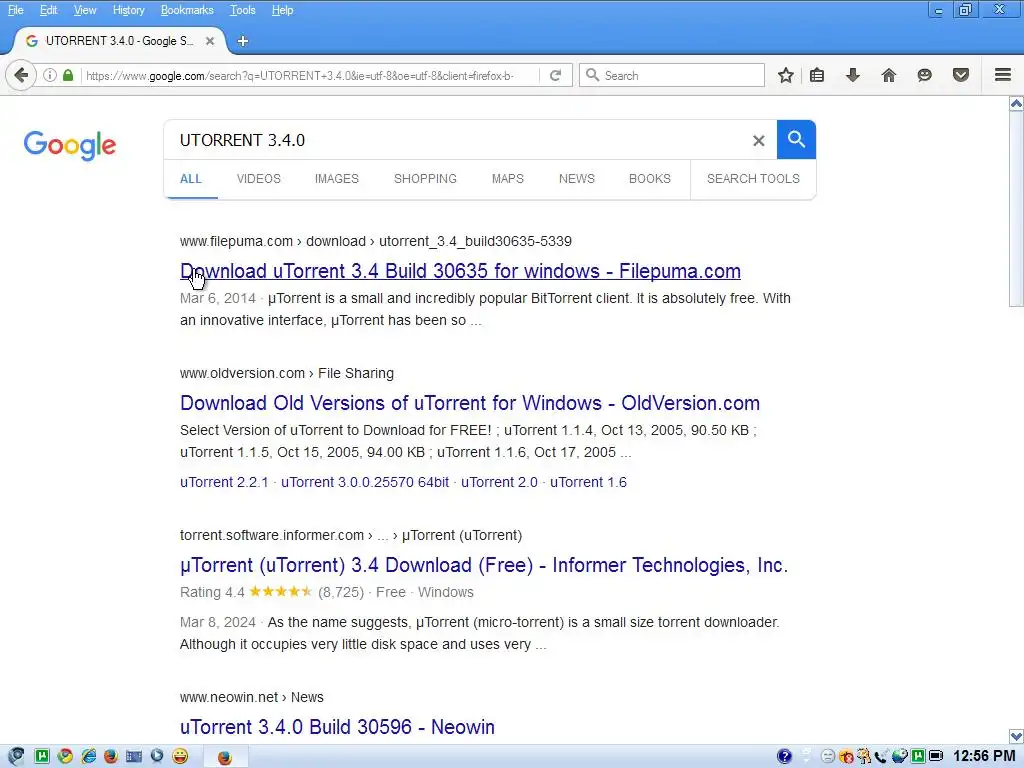Open the File menu
This screenshot has width=1024, height=768.
coord(16,10)
